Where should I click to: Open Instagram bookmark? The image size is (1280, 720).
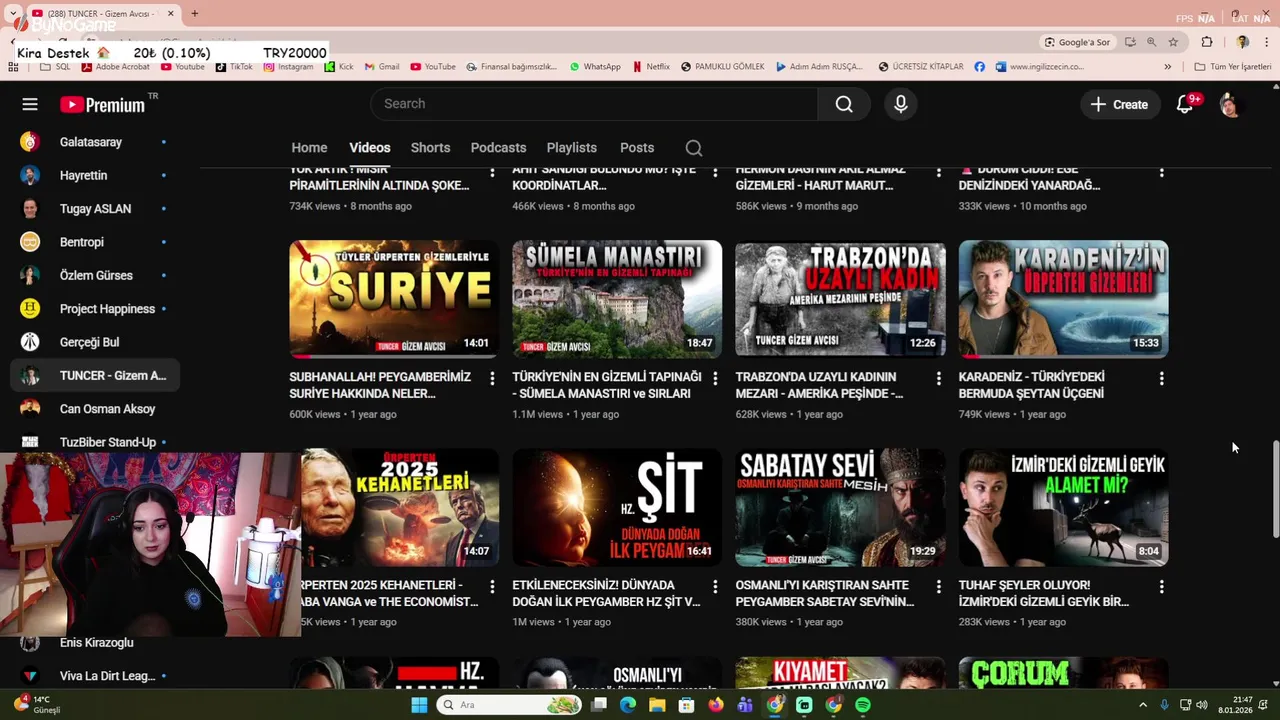(x=289, y=67)
